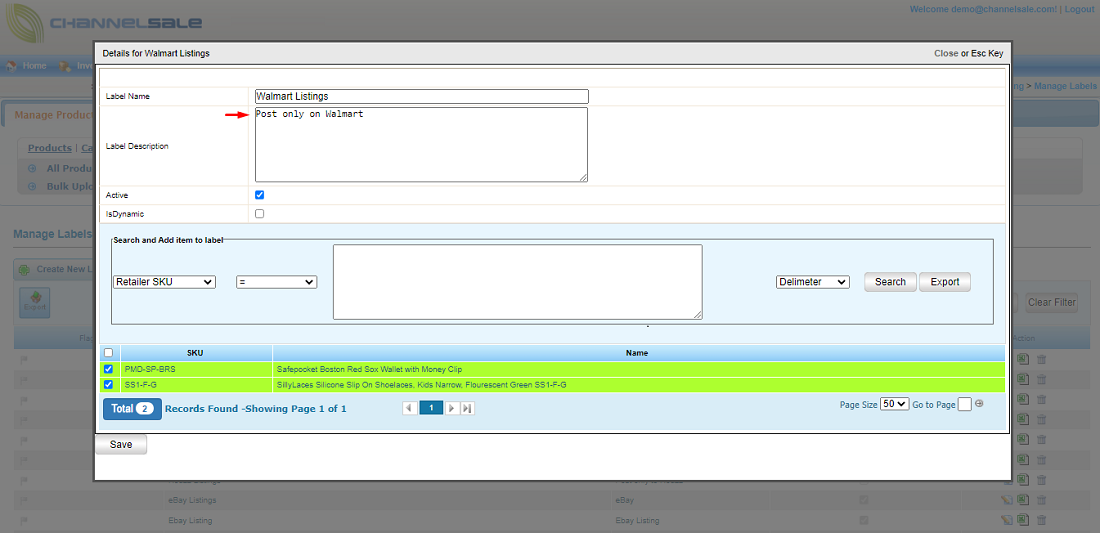Open the Retailer SKU dropdown

(164, 282)
